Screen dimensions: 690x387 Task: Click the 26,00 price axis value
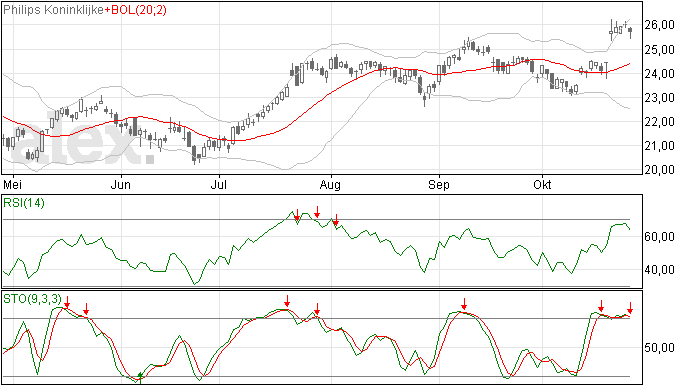tap(660, 25)
